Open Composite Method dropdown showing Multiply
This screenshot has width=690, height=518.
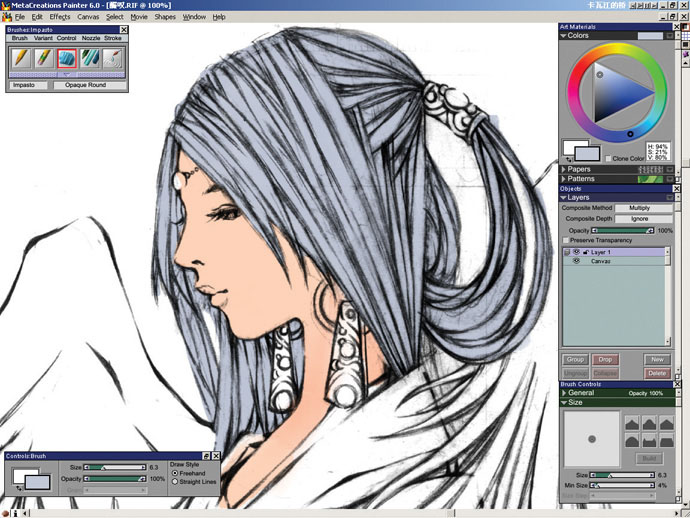[643, 208]
